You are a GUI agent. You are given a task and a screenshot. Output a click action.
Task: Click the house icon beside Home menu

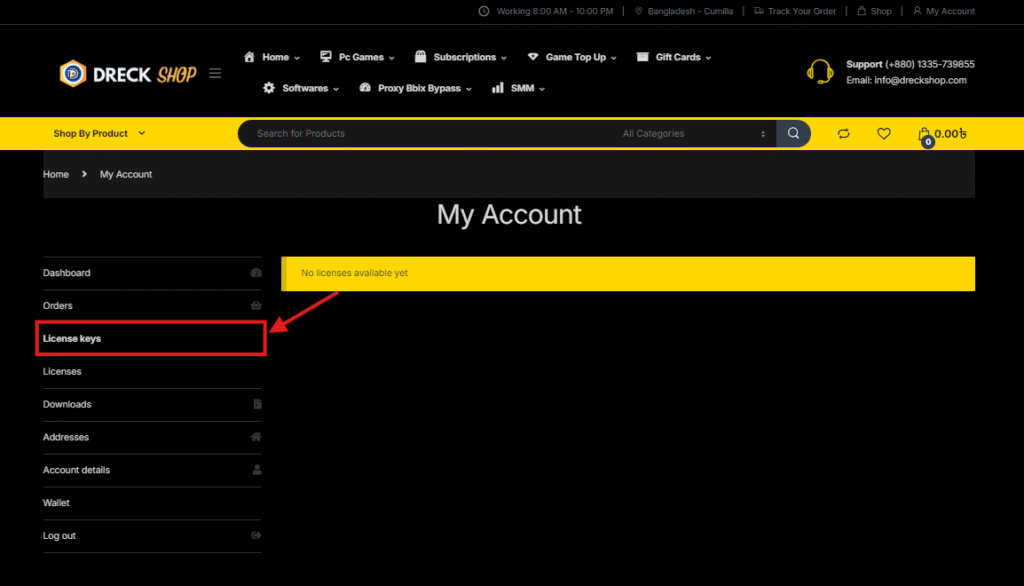point(249,57)
